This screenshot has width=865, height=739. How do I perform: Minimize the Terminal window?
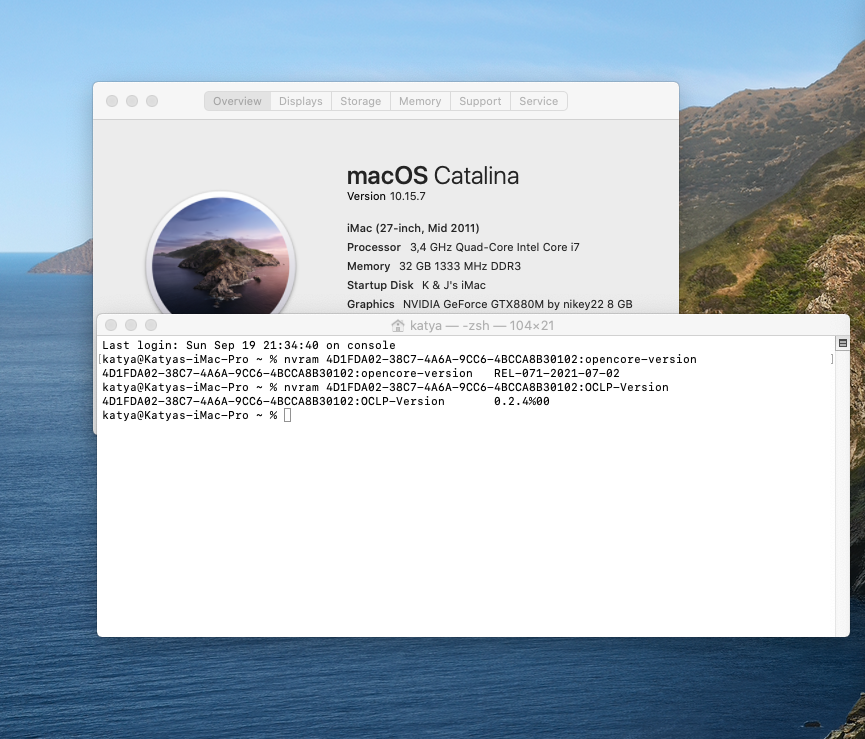(x=131, y=325)
